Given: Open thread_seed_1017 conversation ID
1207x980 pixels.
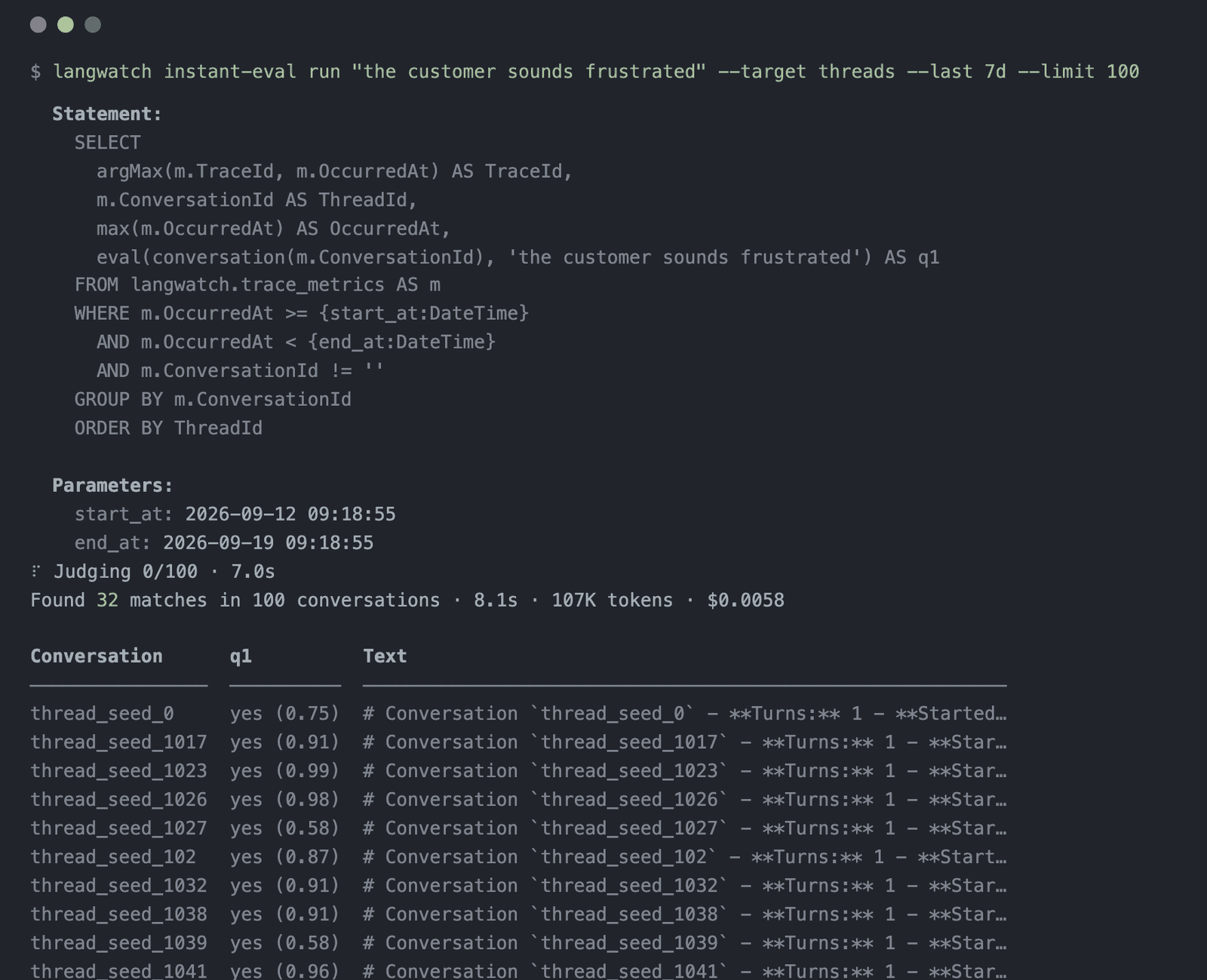Looking at the screenshot, I should pos(118,742).
